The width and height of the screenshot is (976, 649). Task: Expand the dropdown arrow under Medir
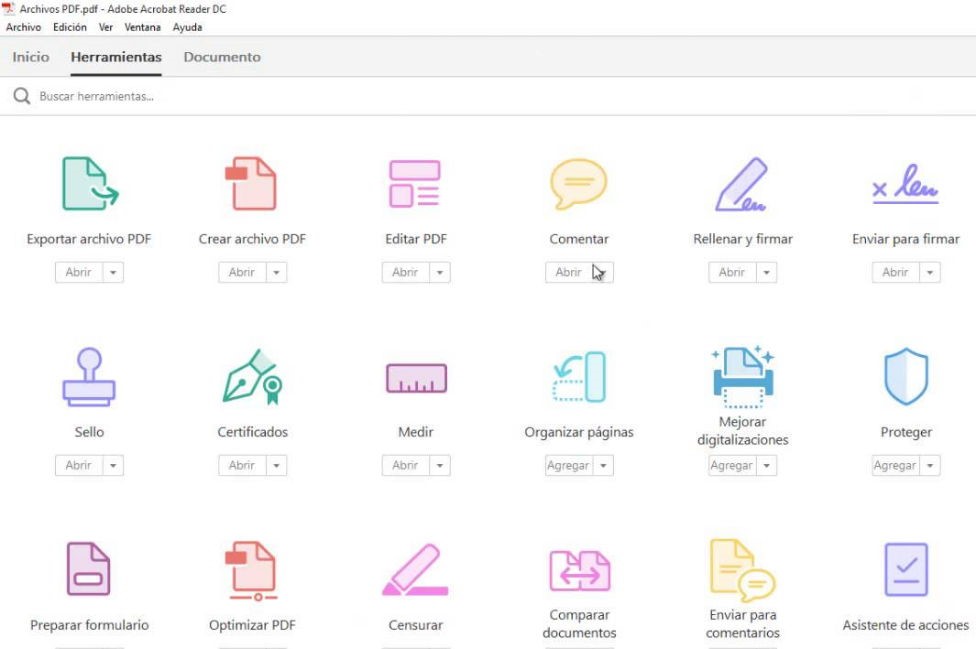tap(440, 465)
